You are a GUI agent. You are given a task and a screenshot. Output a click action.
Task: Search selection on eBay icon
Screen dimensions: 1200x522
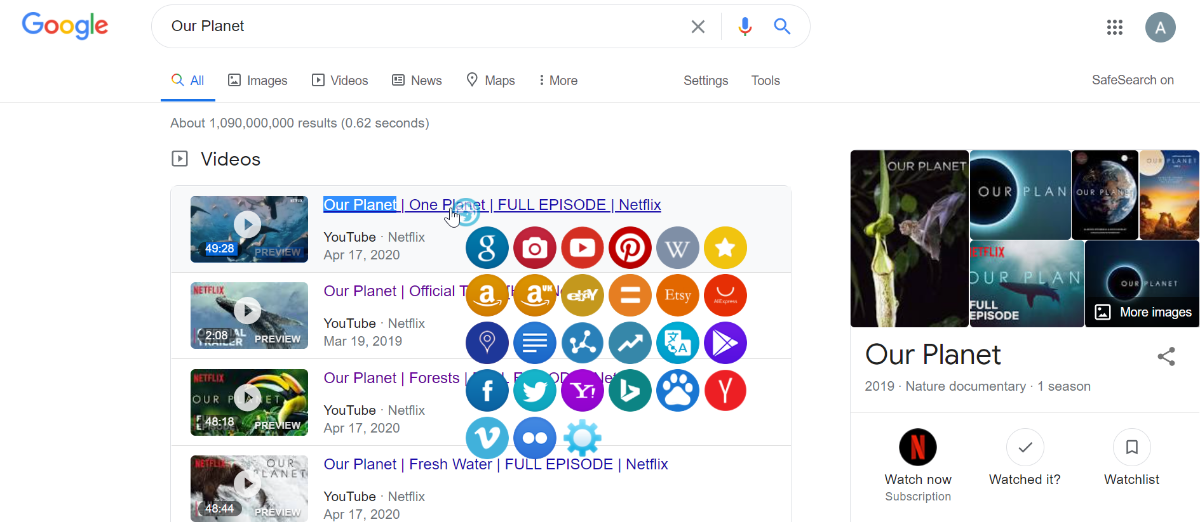tap(582, 295)
